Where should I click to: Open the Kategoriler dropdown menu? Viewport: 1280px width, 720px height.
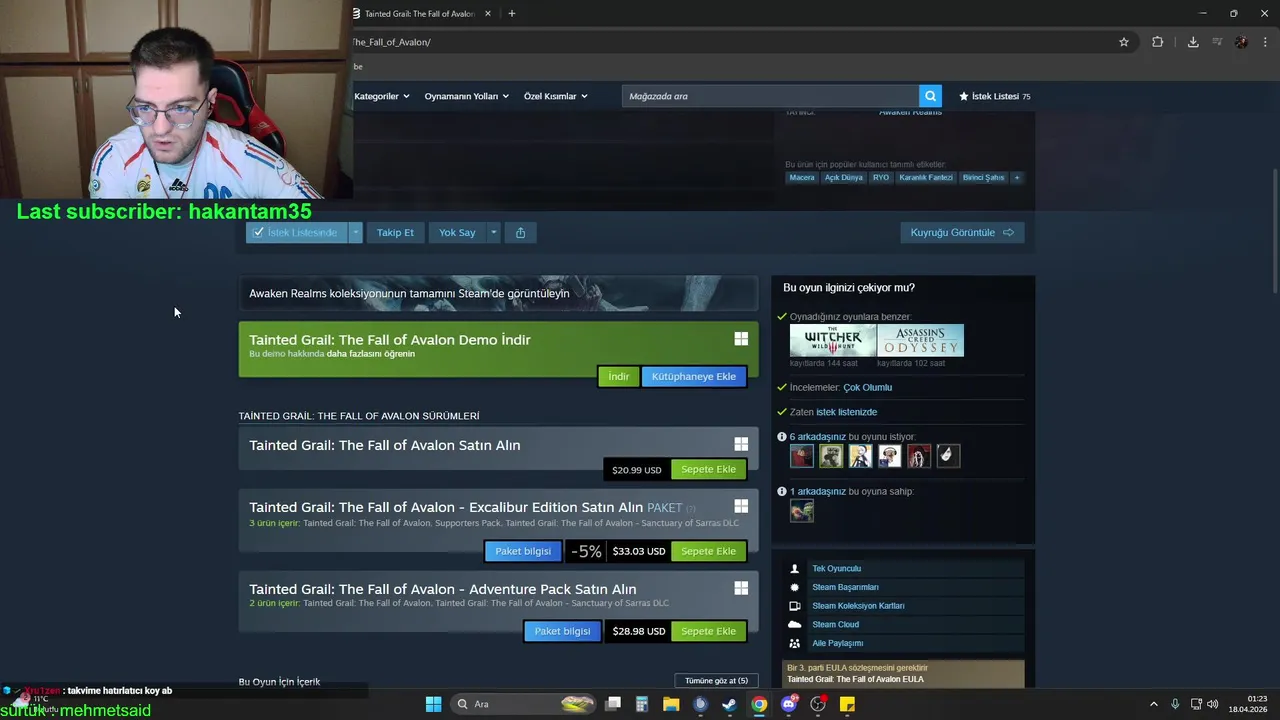(382, 96)
